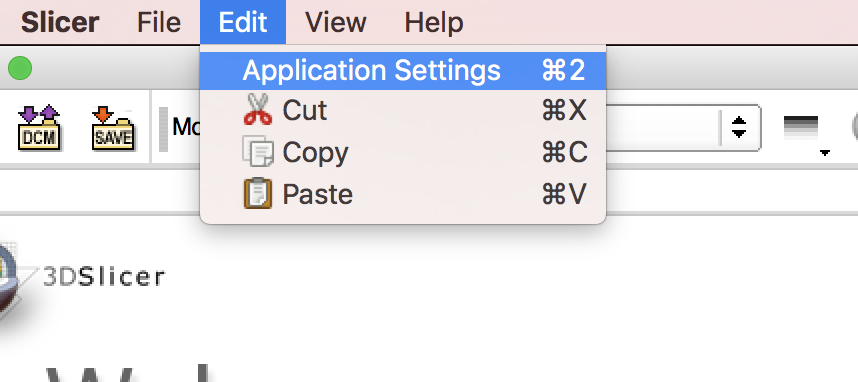The height and width of the screenshot is (382, 858).
Task: Click the grayscale stacked bars toolbar icon
Action: click(801, 128)
